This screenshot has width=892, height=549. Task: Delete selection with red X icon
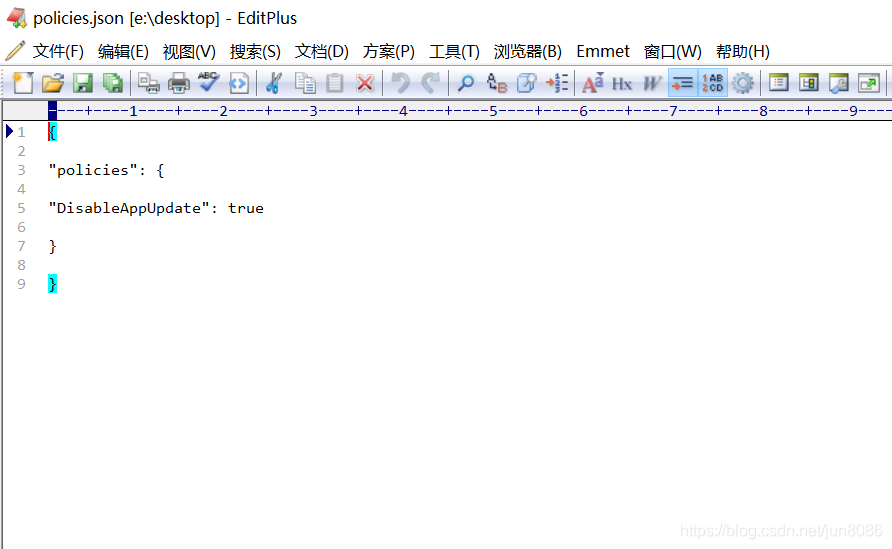[365, 83]
